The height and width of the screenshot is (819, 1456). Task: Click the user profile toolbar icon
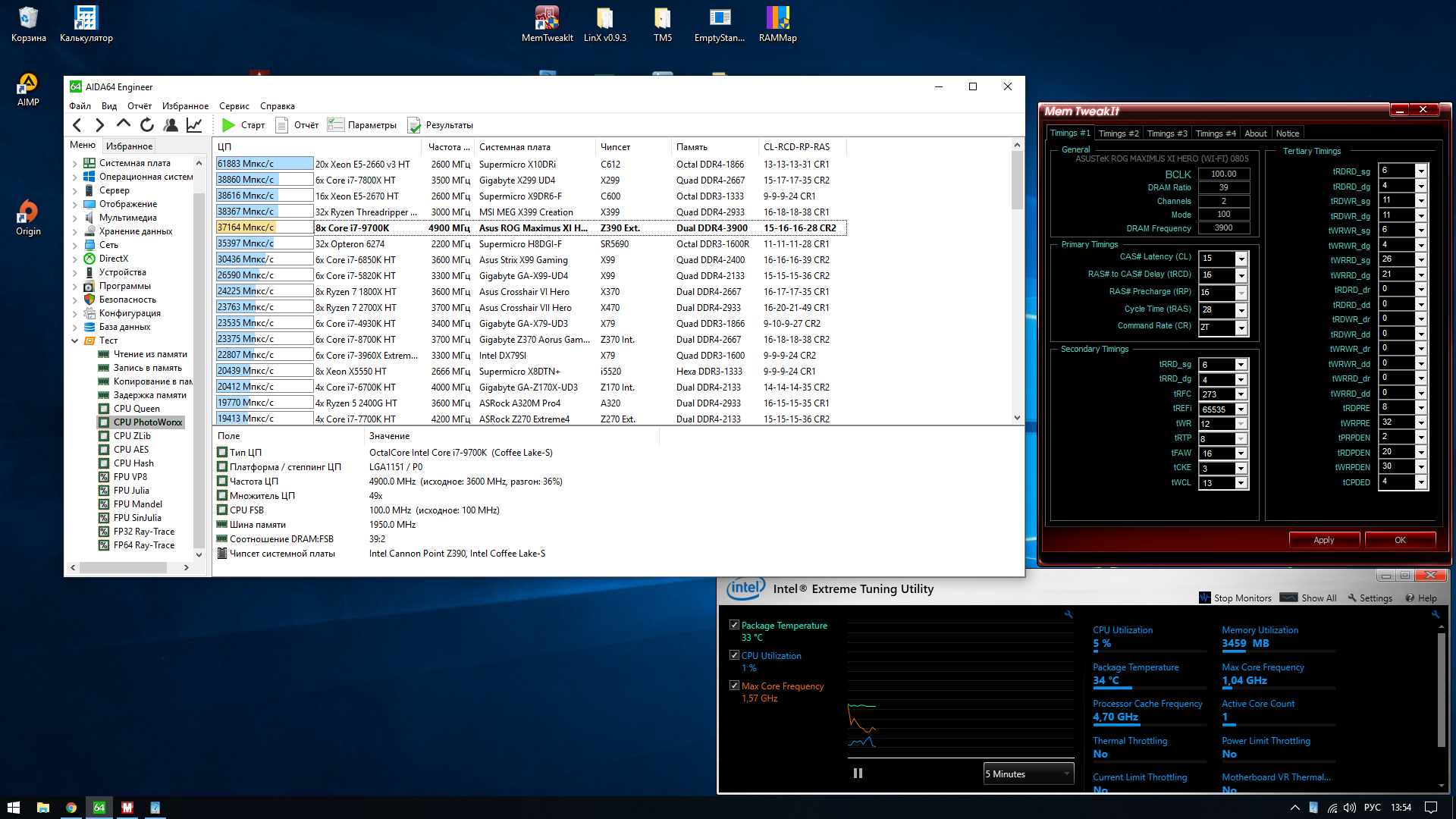click(x=171, y=125)
